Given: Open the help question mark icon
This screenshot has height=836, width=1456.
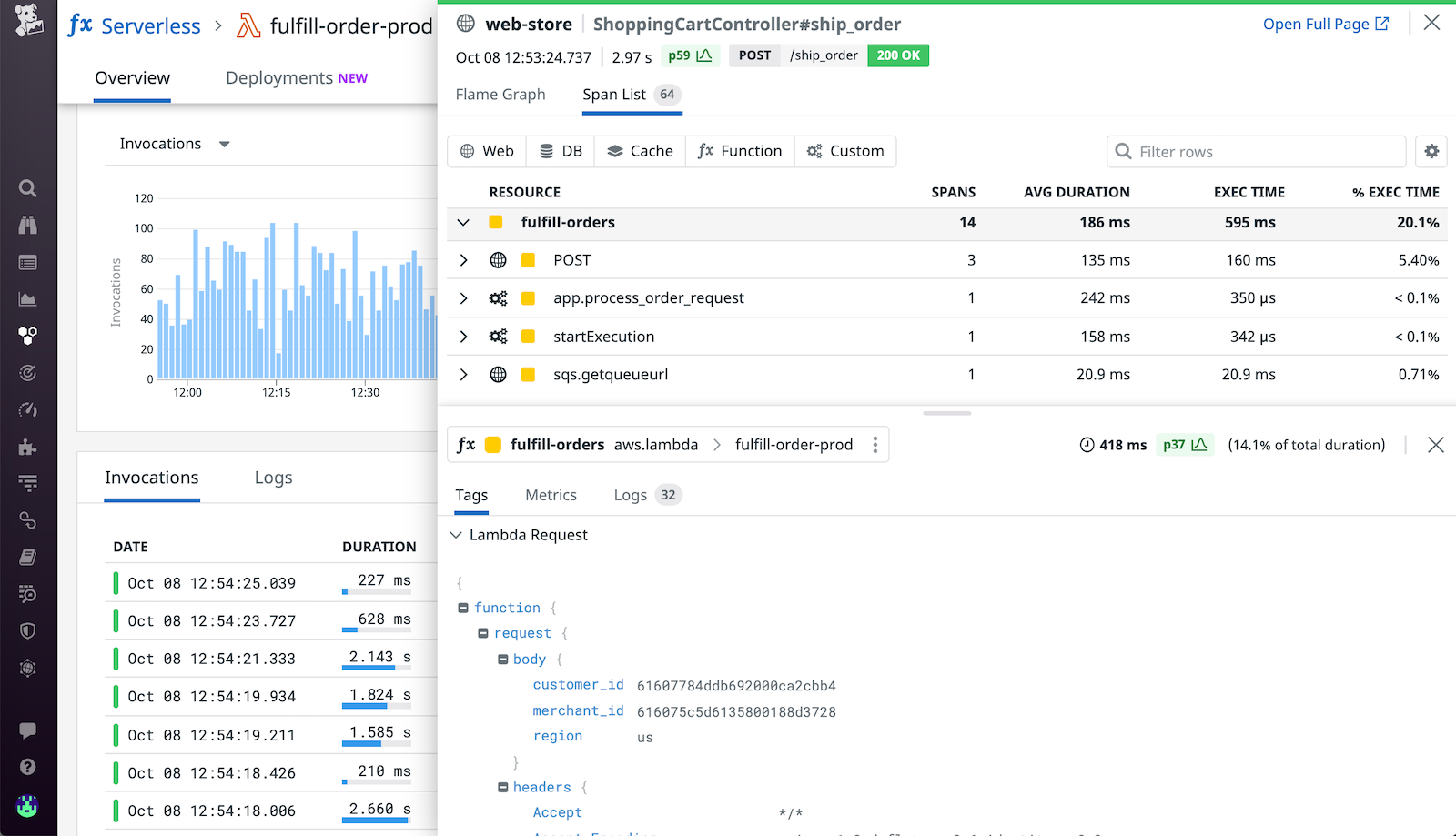Looking at the screenshot, I should click(27, 767).
